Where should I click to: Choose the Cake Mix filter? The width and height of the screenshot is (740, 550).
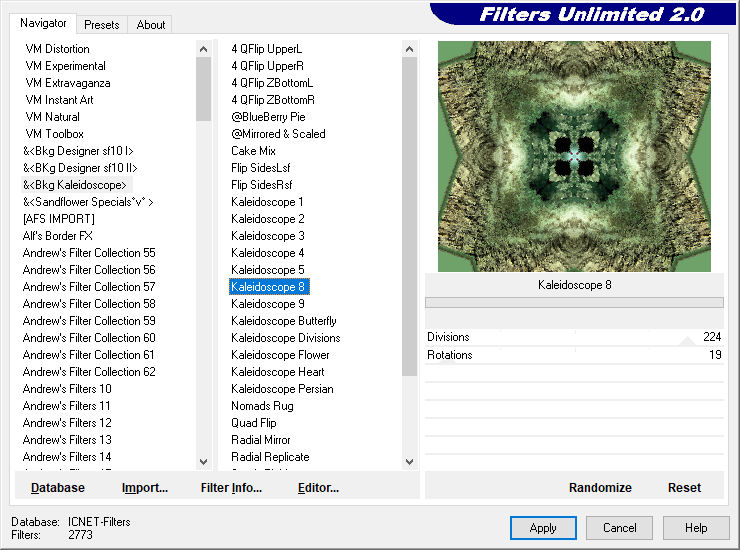[x=253, y=151]
